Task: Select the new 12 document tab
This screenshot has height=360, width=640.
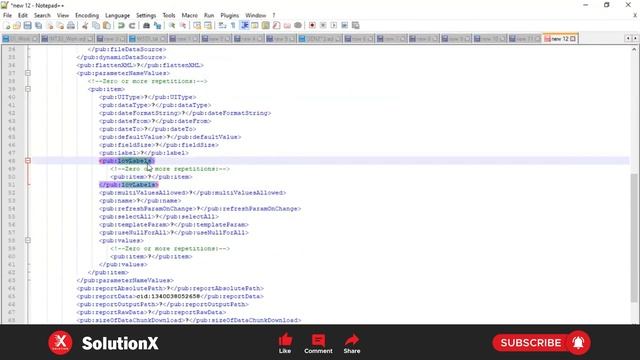Action: (x=560, y=39)
